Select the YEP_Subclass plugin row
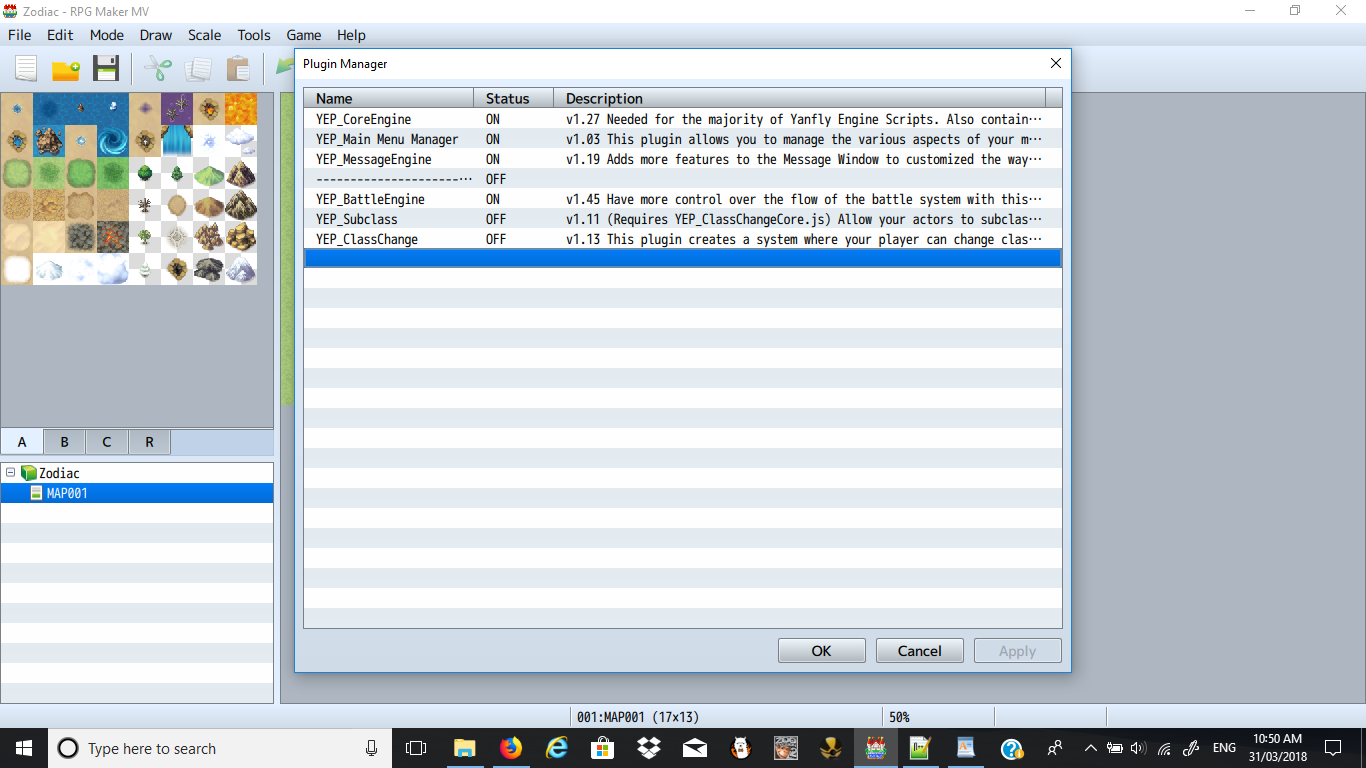 tap(683, 219)
